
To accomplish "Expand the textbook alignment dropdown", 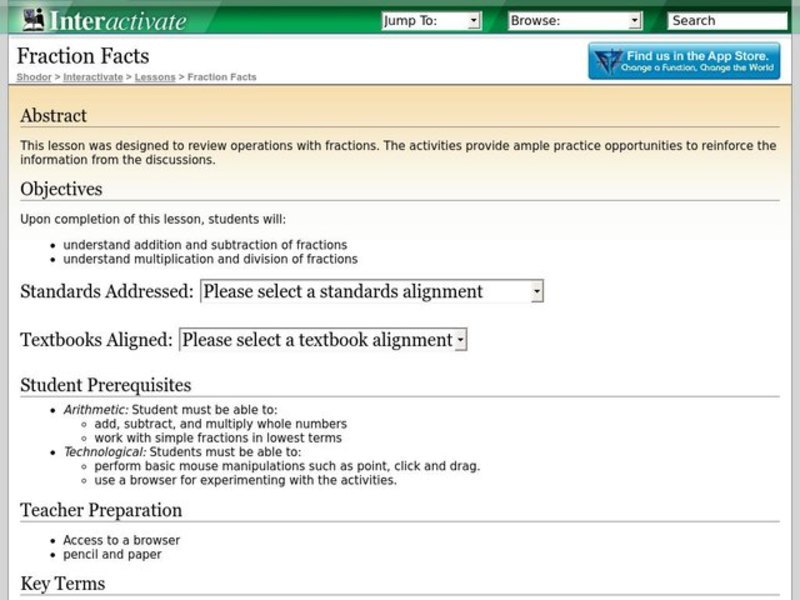I will 323,340.
